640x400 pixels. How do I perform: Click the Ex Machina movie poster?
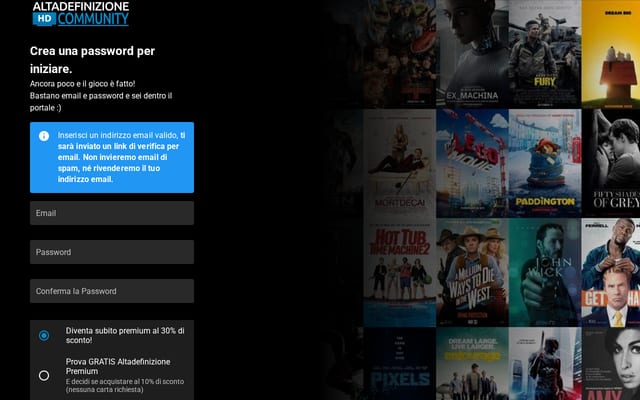(472, 53)
